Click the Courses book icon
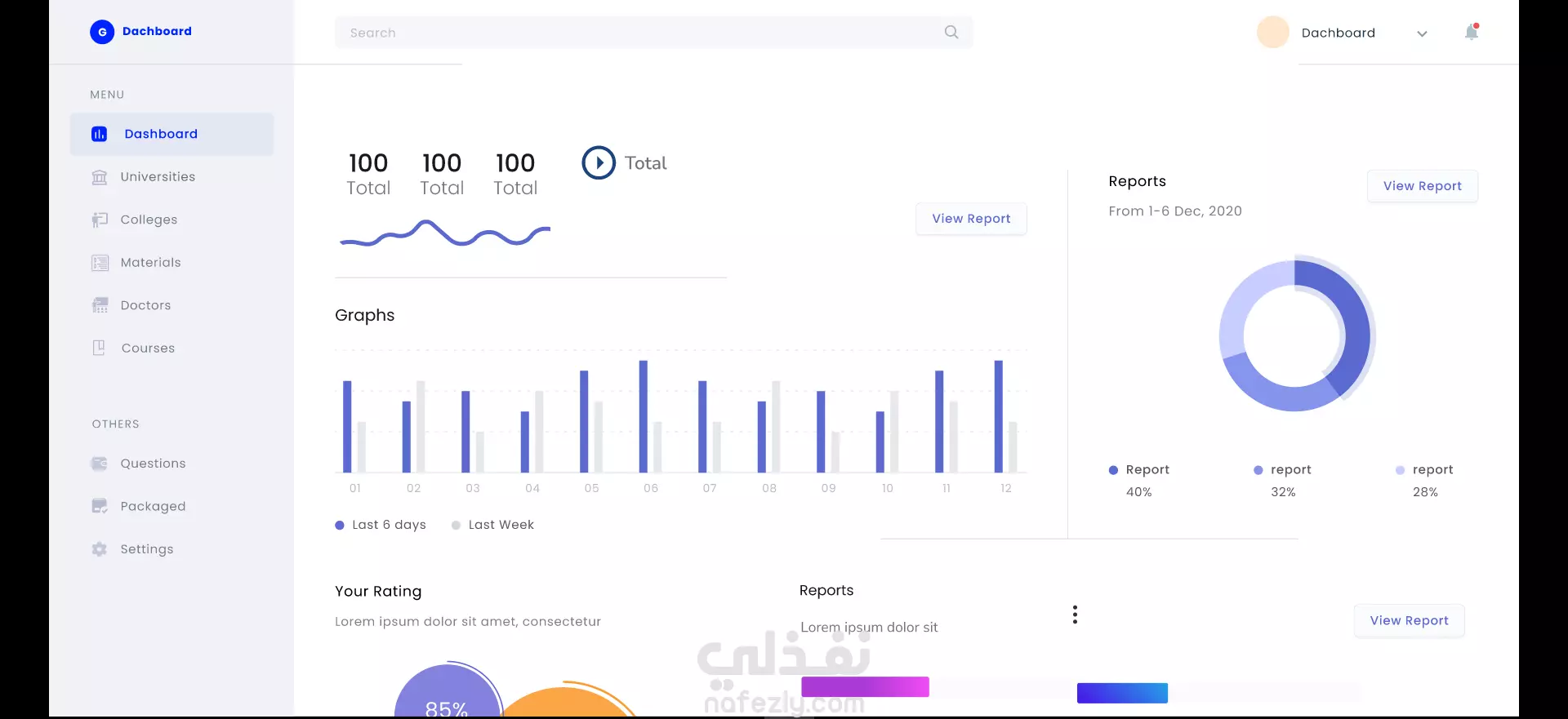Screen dimensions: 1568x719 click(99, 348)
